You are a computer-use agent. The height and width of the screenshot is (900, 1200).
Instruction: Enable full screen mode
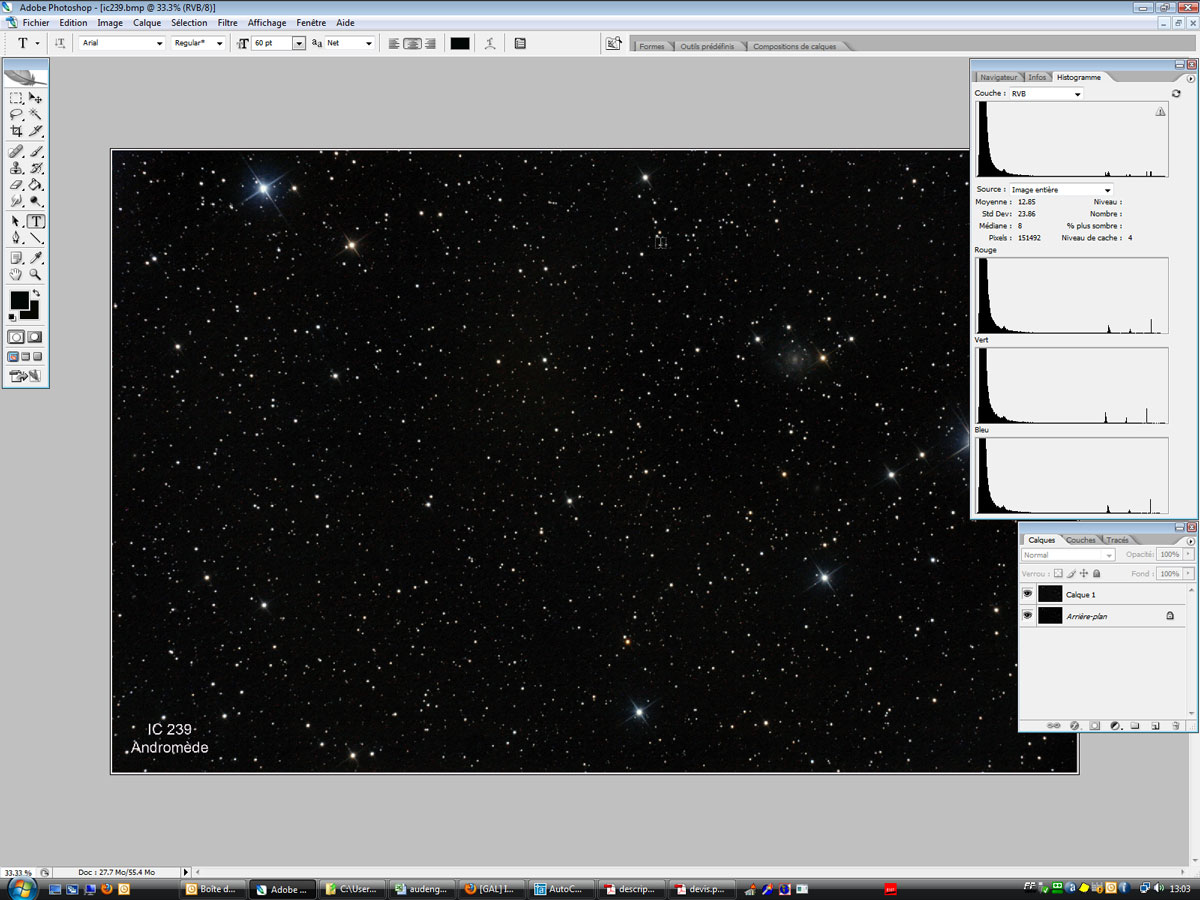tap(38, 356)
